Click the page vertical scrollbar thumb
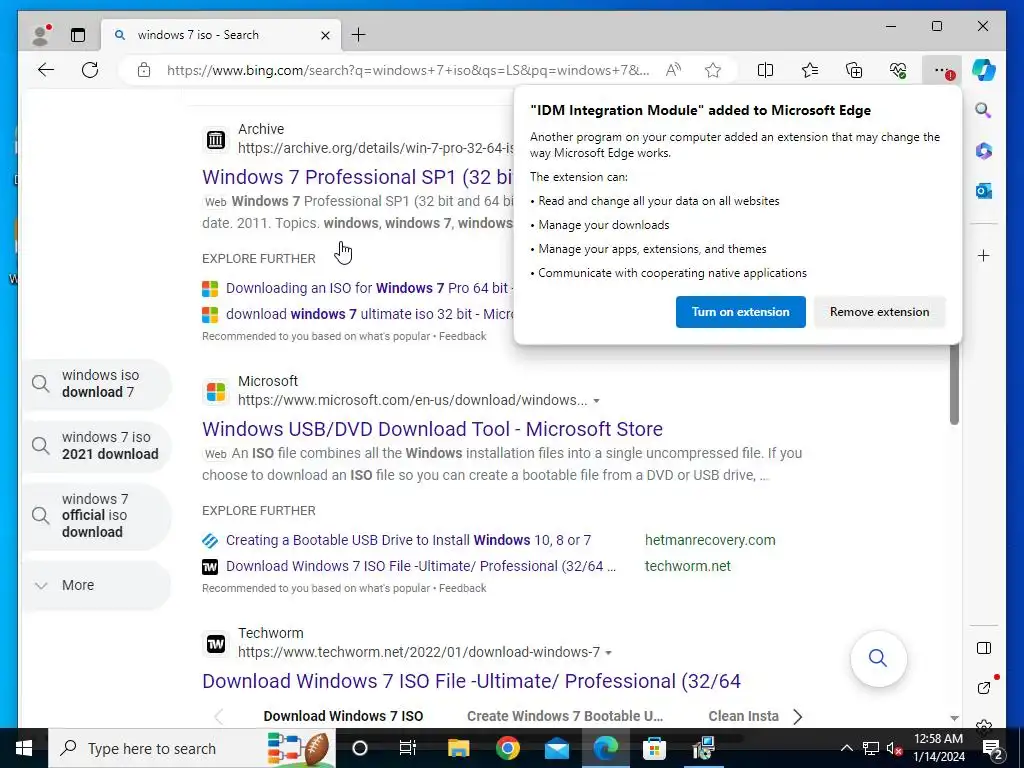This screenshot has height=768, width=1024. [954, 384]
